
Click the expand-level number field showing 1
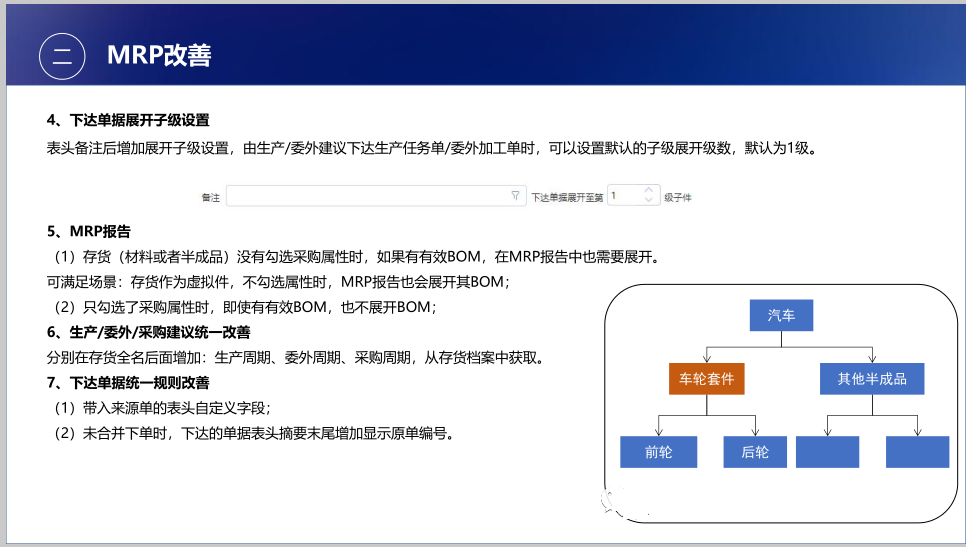pos(624,197)
